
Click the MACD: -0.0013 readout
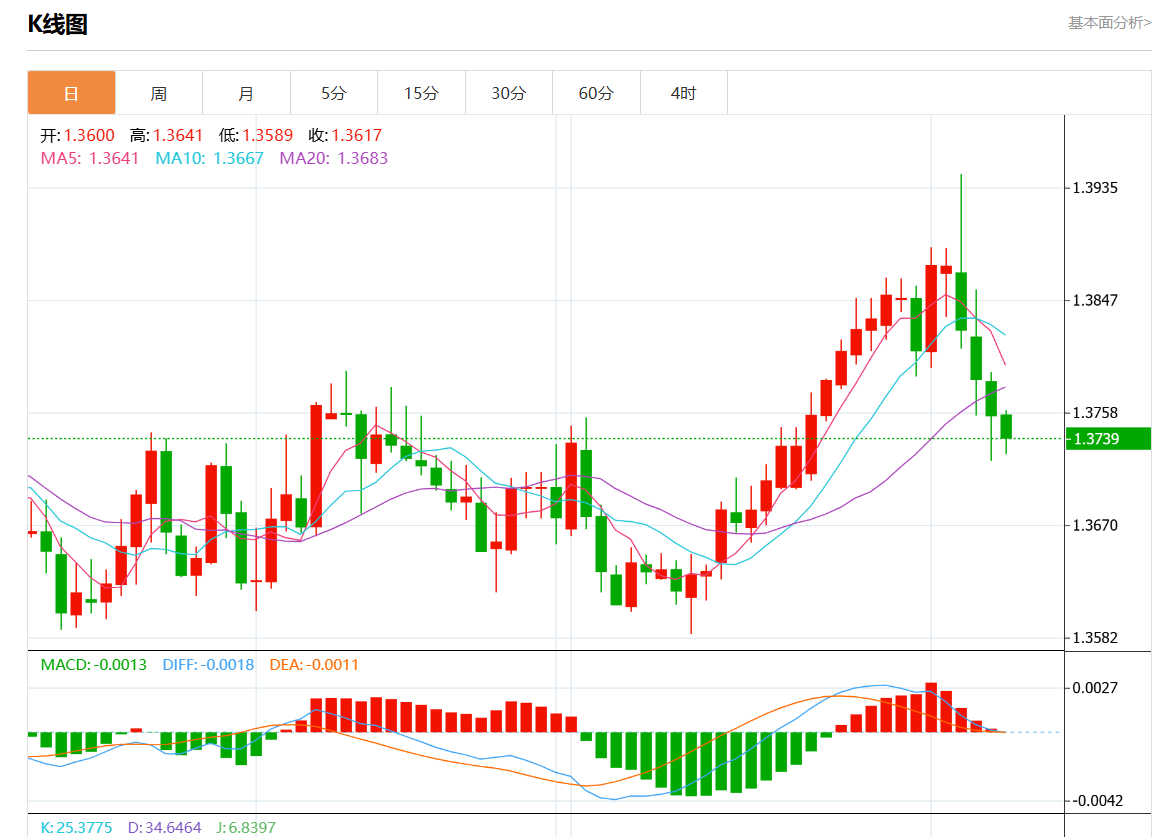pos(94,664)
